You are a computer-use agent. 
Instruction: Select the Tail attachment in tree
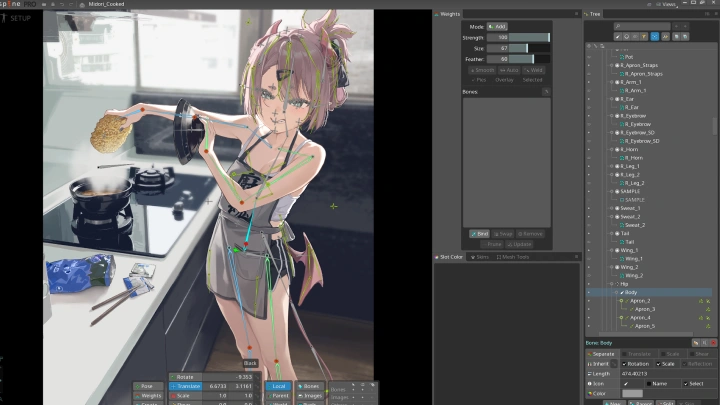(x=630, y=242)
